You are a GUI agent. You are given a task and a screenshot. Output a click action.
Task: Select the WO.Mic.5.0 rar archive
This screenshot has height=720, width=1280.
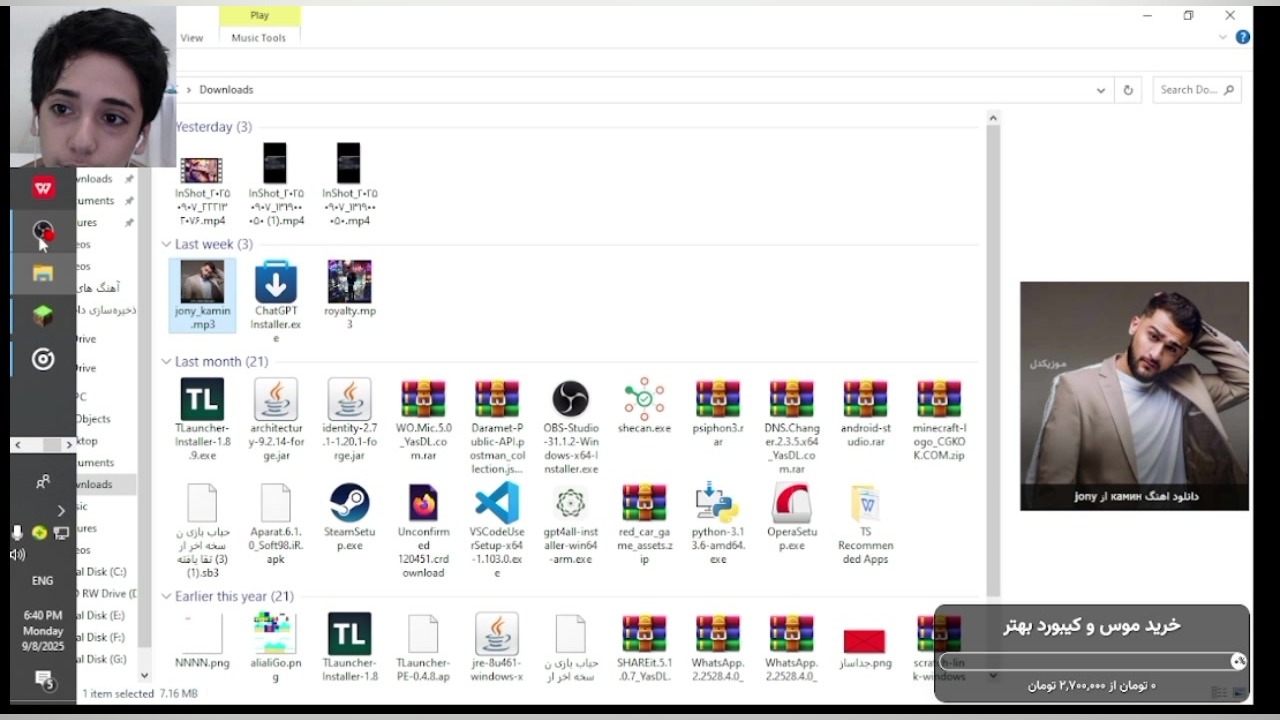[423, 419]
